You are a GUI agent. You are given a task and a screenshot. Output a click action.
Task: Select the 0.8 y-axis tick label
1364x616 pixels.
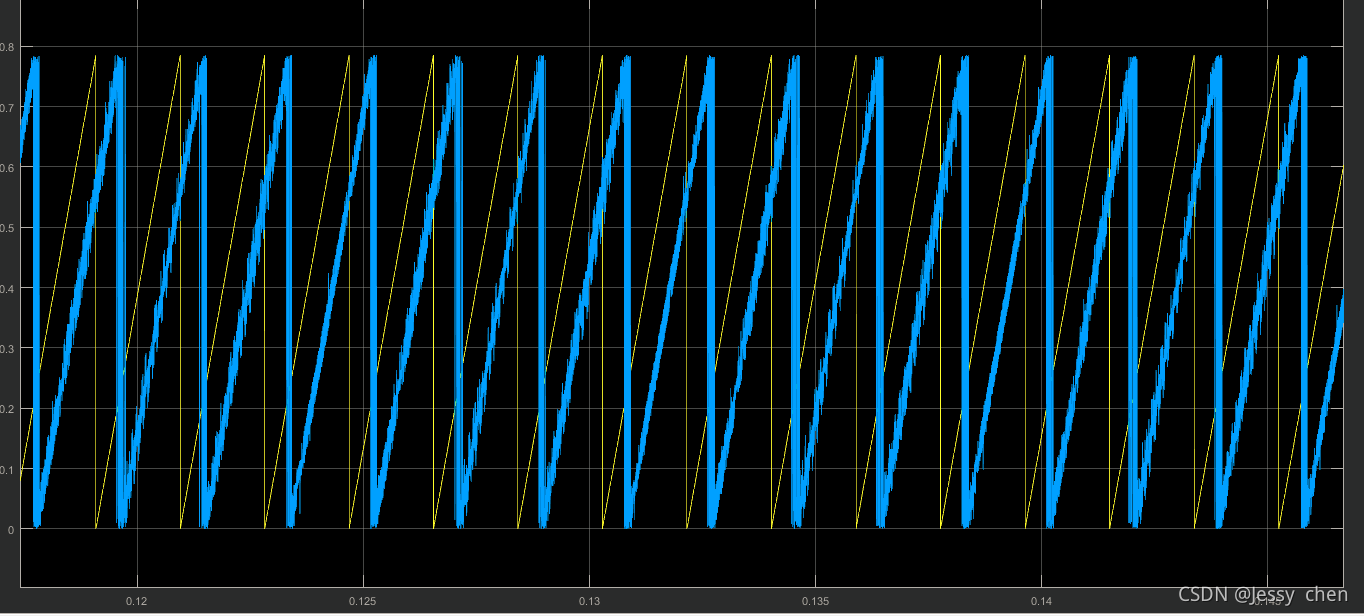point(7,47)
